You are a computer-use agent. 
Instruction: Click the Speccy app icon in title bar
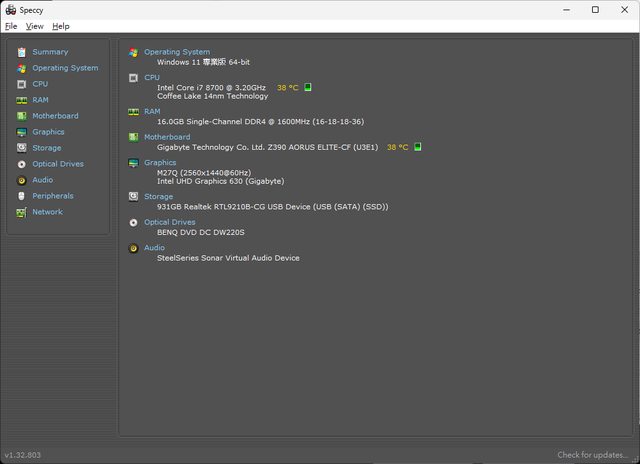pyautogui.click(x=10, y=9)
